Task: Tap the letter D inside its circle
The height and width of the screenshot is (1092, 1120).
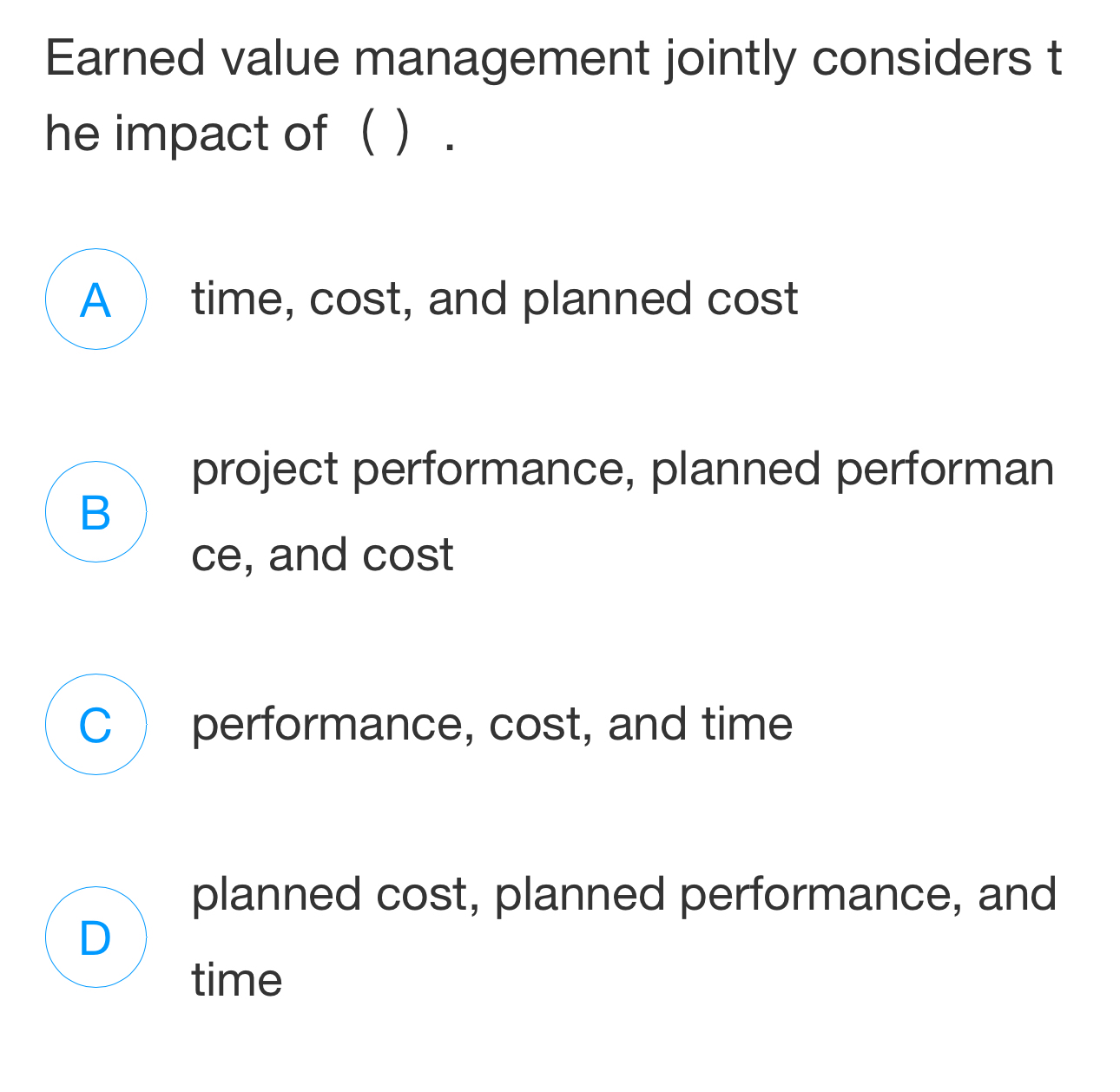Action: pyautogui.click(x=96, y=937)
